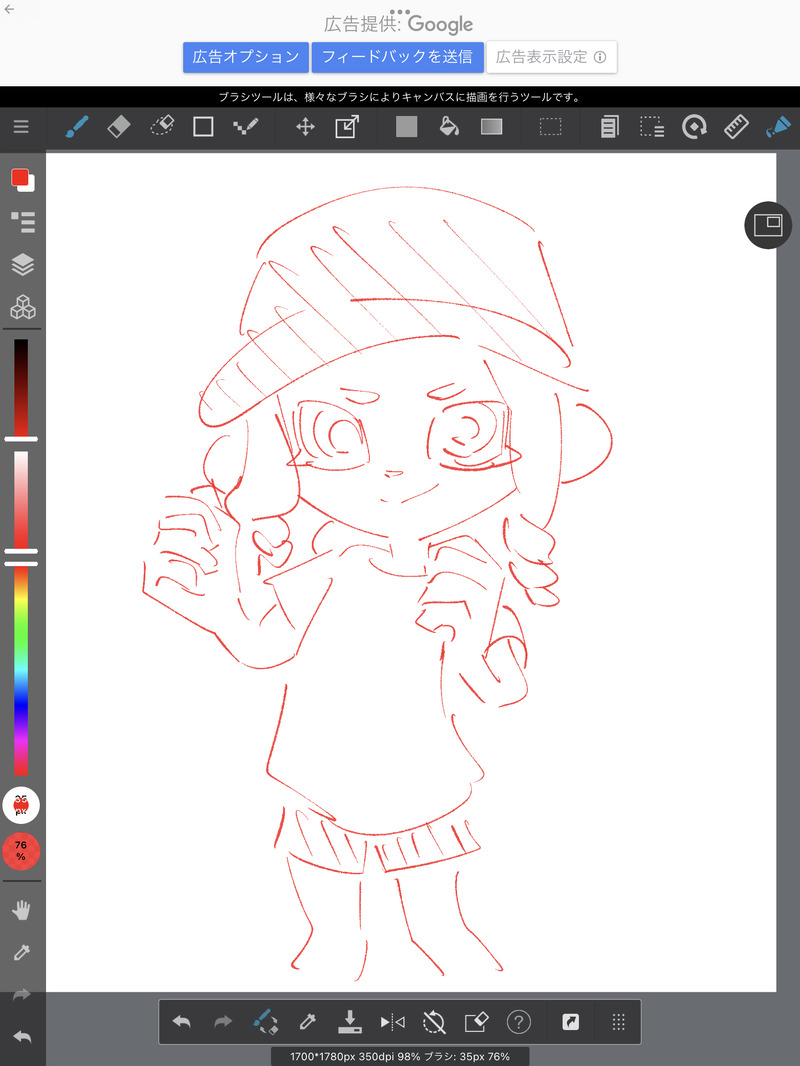Viewport: 800px width, 1066px height.
Task: Open the materials cubes panel
Action: coord(22,307)
